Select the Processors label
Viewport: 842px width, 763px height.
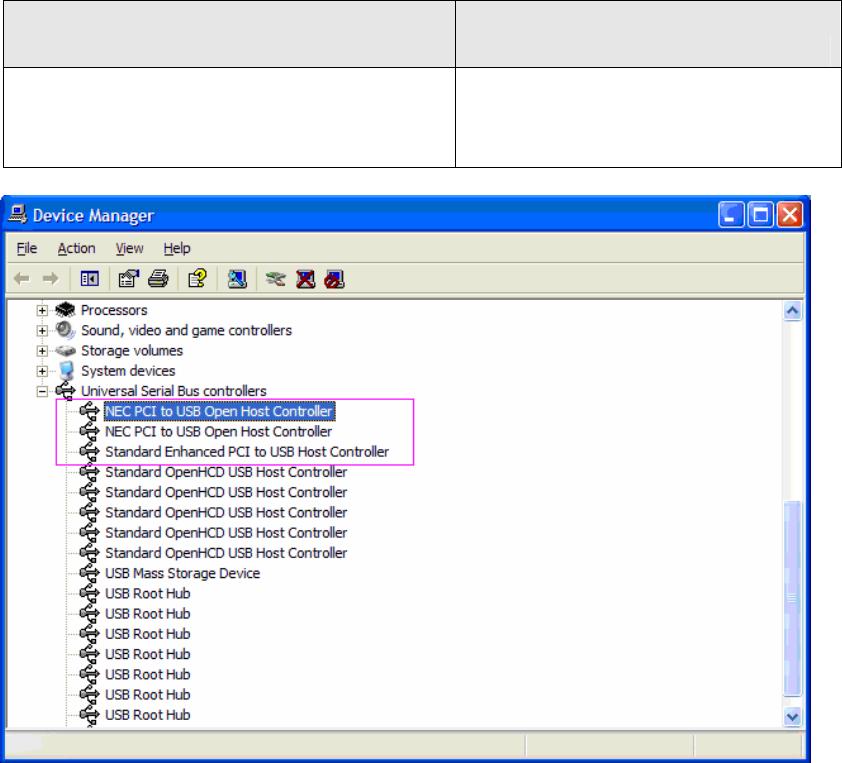pos(114,310)
